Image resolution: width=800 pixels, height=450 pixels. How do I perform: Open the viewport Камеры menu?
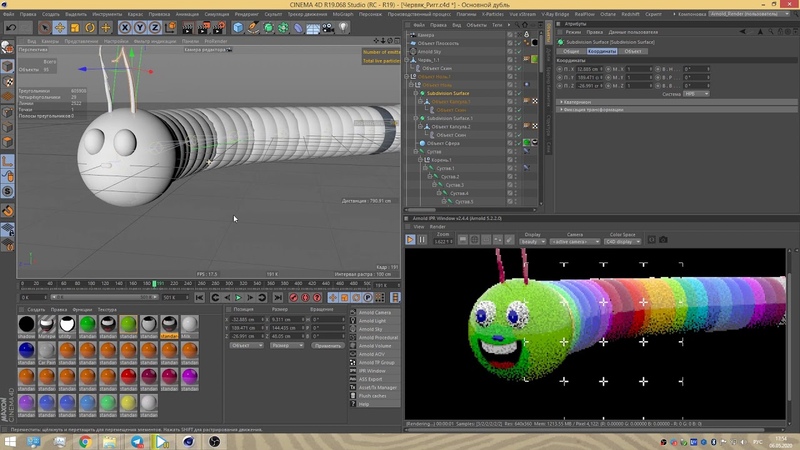(x=50, y=41)
